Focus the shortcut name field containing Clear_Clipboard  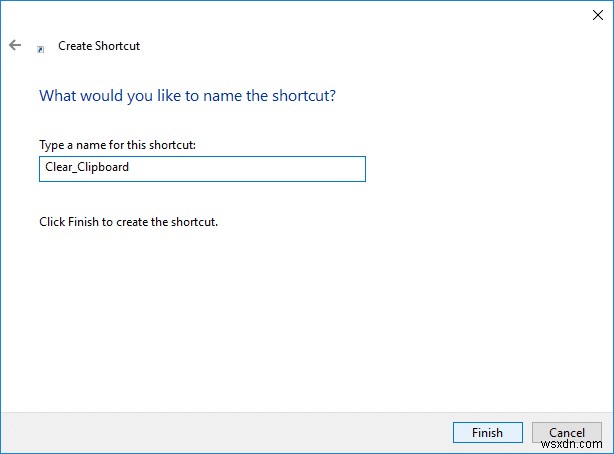[202, 169]
